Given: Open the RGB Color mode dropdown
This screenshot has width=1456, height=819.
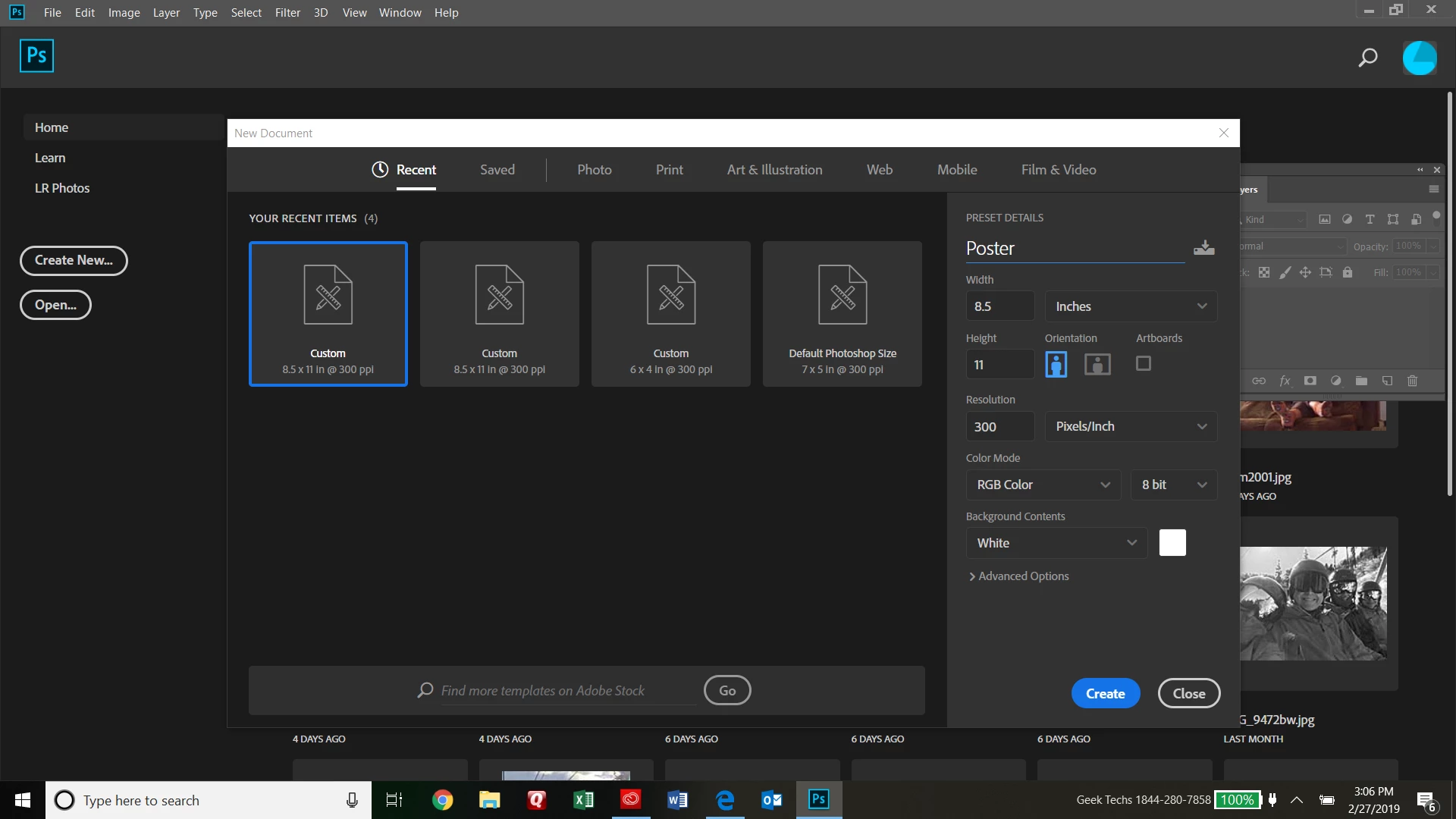Looking at the screenshot, I should [x=1043, y=485].
